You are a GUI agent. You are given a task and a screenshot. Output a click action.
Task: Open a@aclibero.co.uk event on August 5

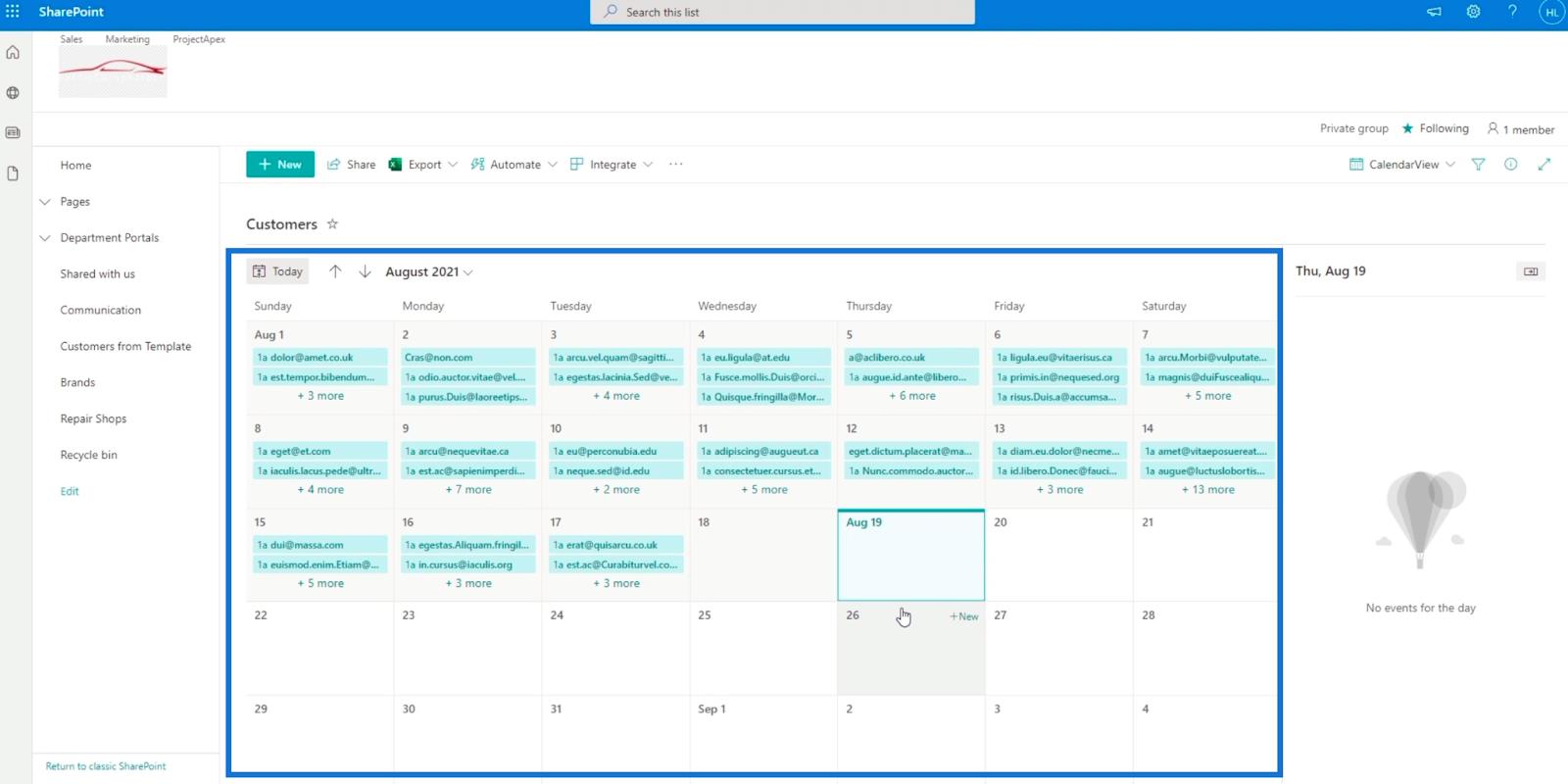point(911,358)
